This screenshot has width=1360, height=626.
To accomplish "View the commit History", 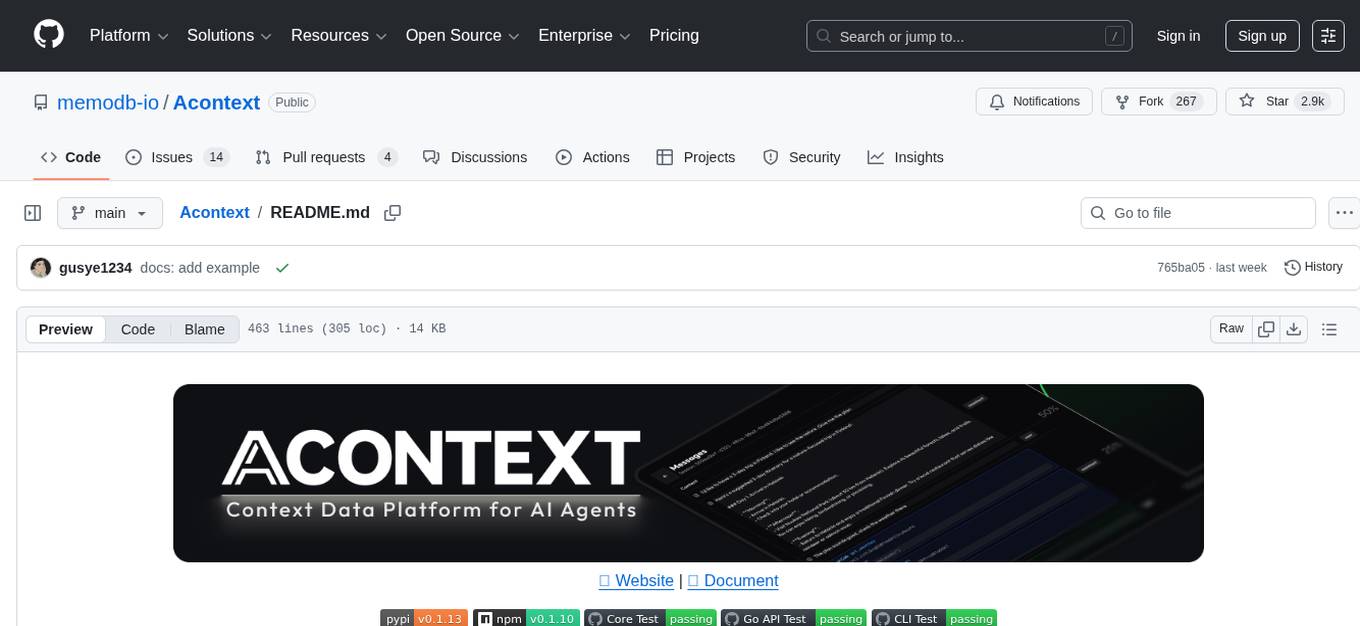I will coord(1313,267).
